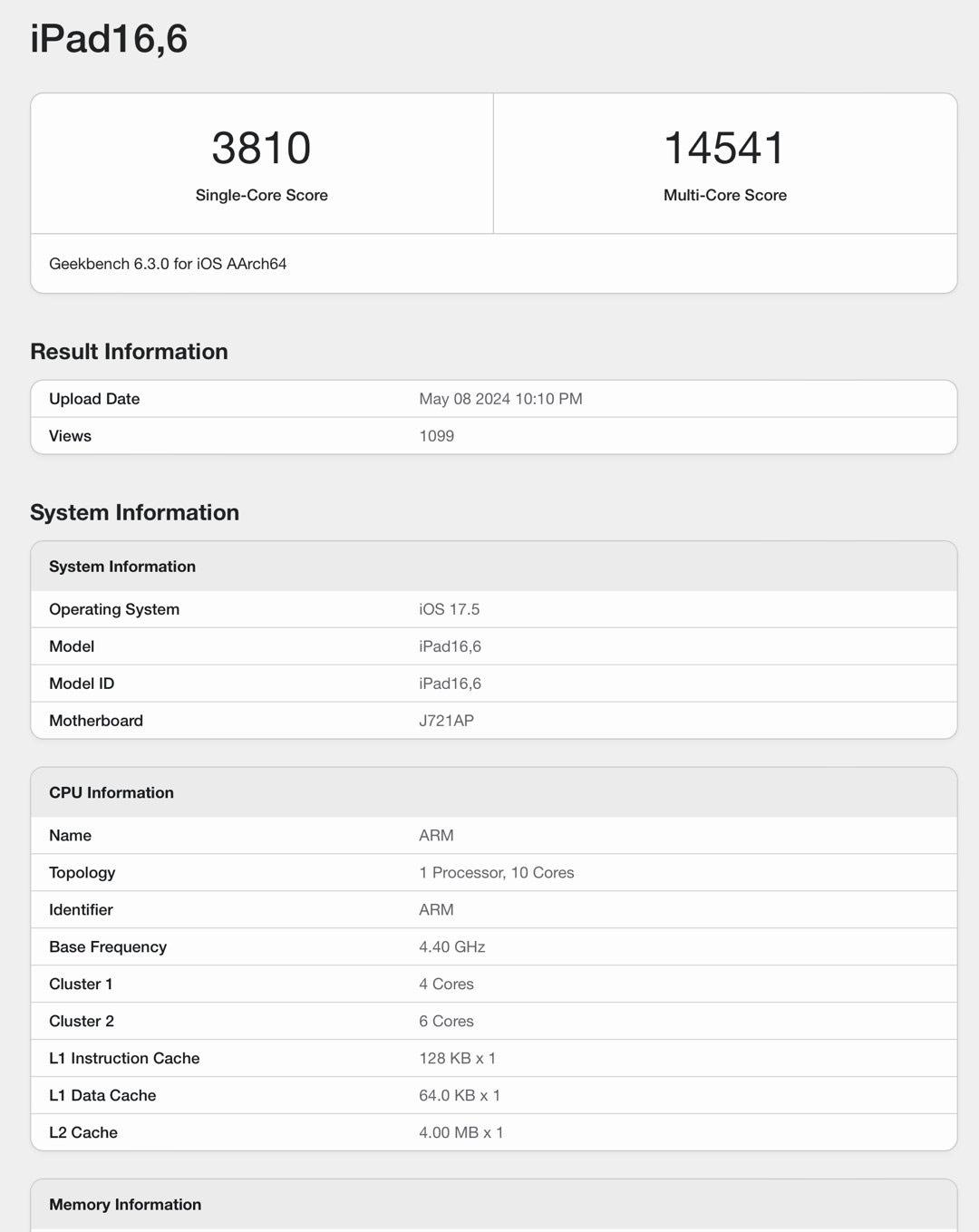Click the Result Information heading

(x=129, y=352)
